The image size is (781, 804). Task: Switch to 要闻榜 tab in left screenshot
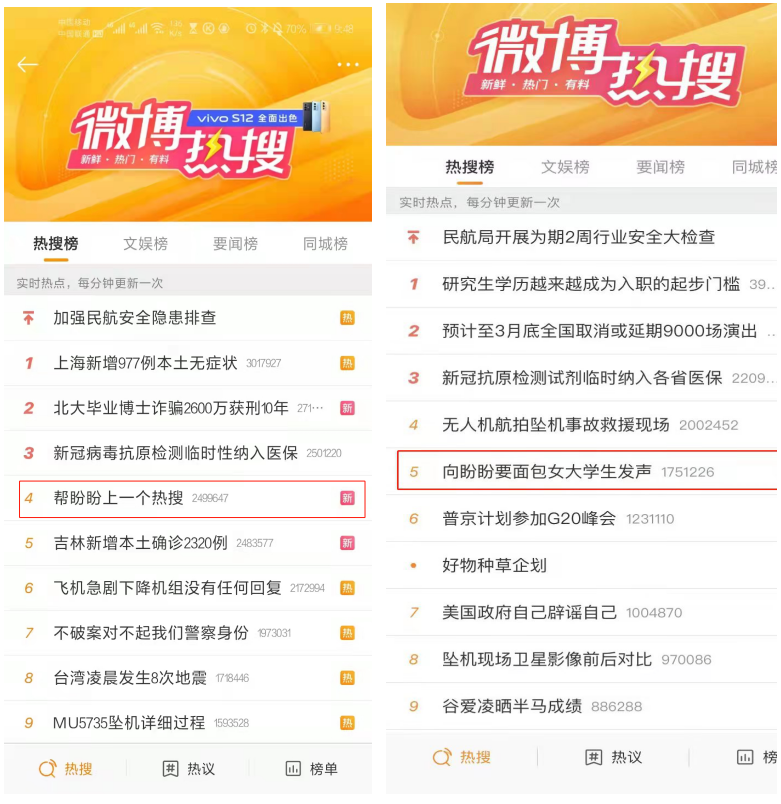pyautogui.click(x=235, y=244)
